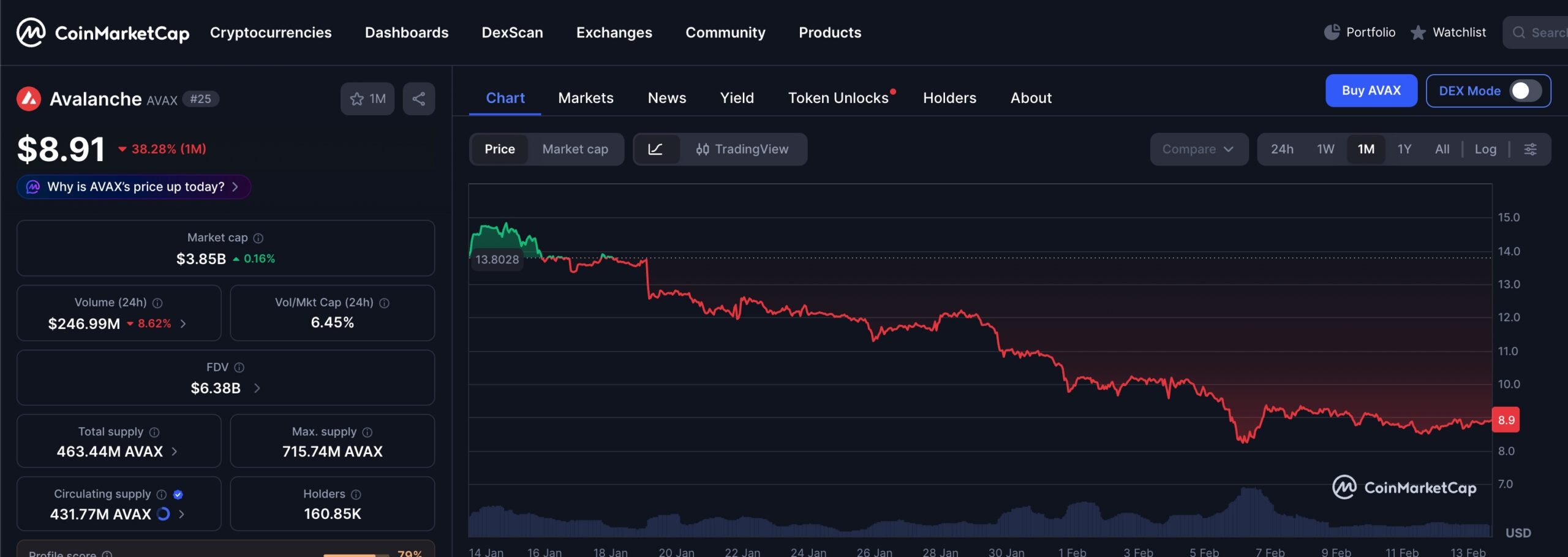Viewport: 1568px width, 557px height.
Task: Expand Total supply details chevron
Action: [175, 452]
